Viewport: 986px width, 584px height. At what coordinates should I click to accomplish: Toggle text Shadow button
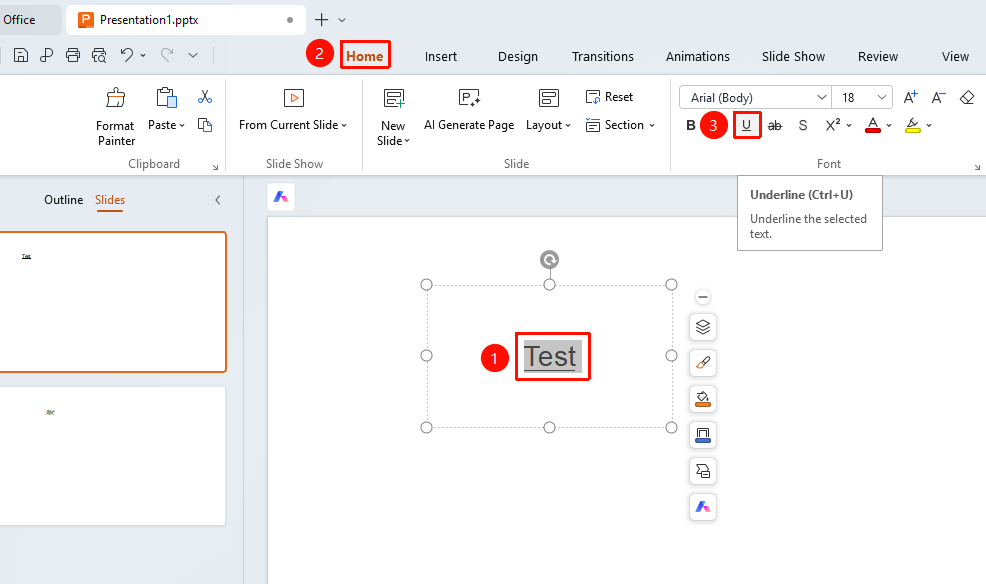pyautogui.click(x=802, y=126)
